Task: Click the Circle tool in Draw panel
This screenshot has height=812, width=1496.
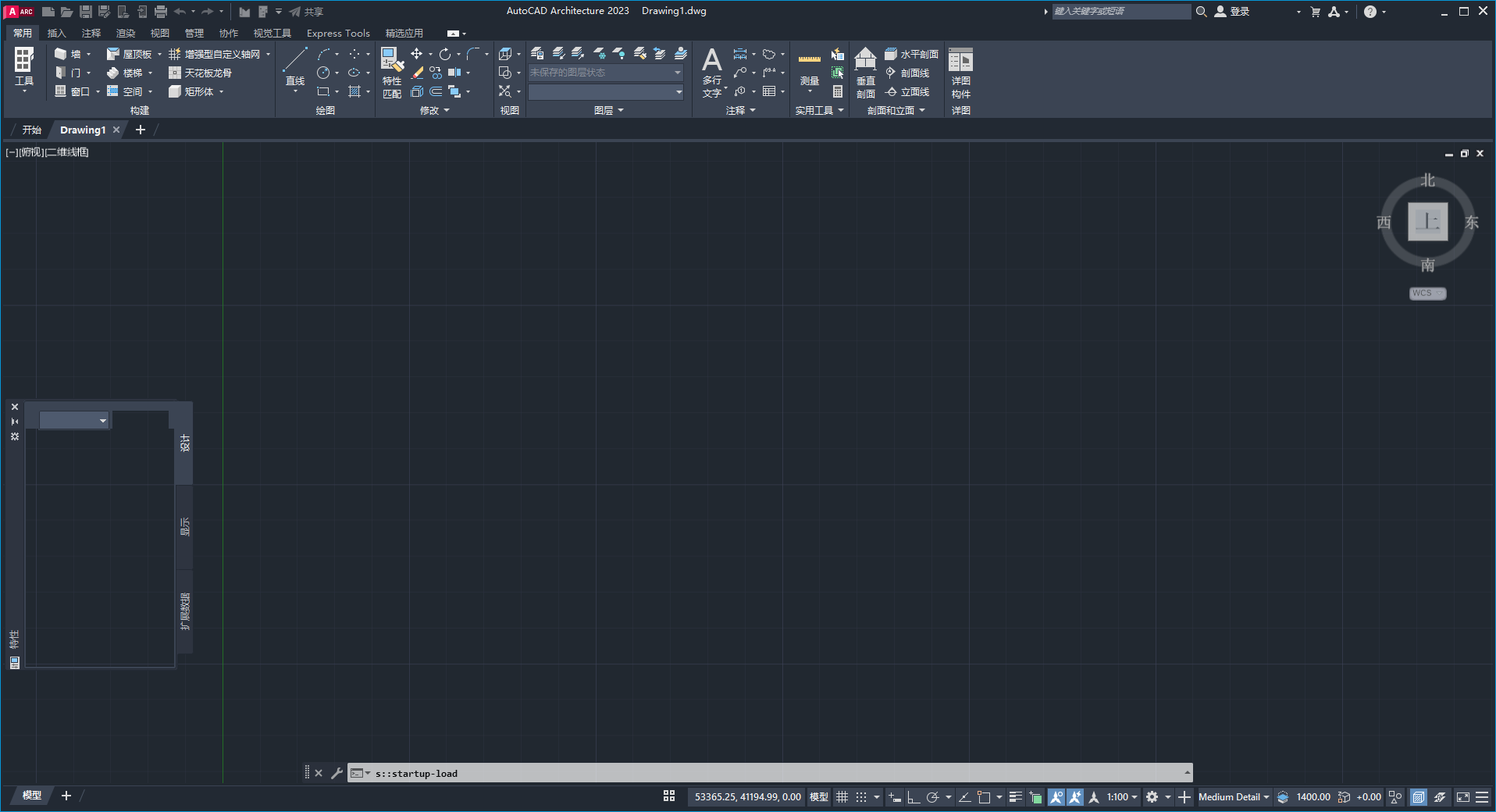Action: click(x=323, y=73)
